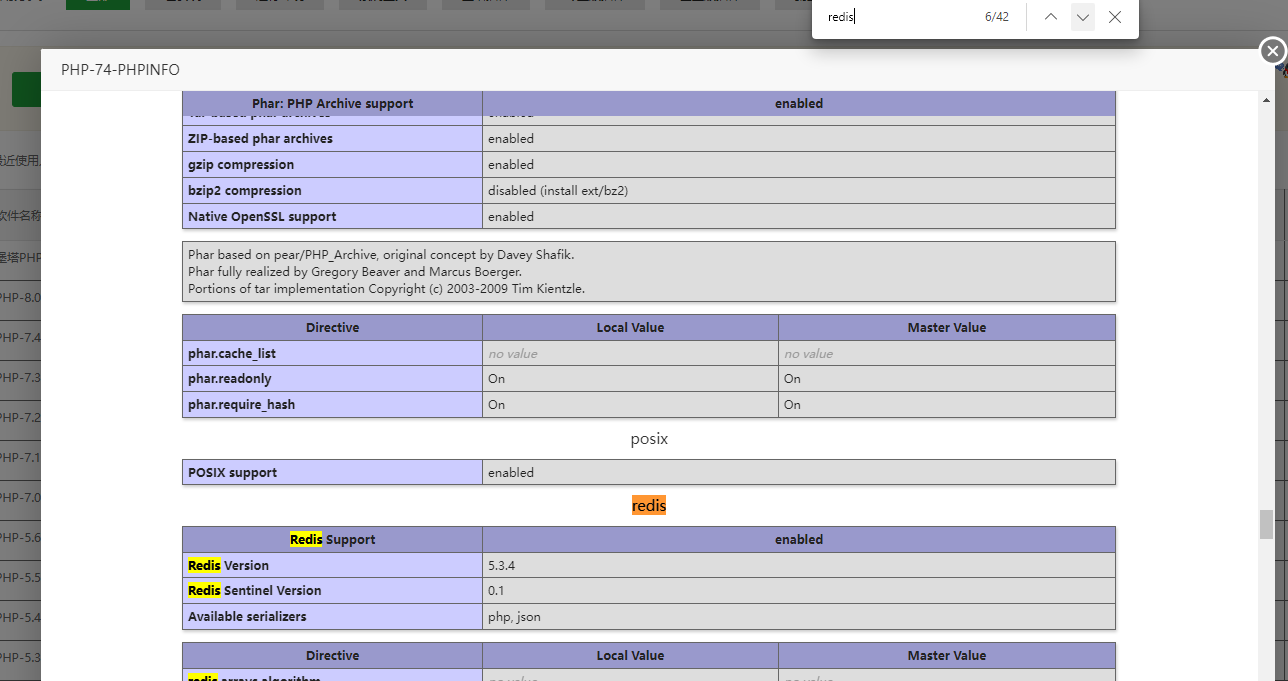Click the phar.require_hash directive

pyautogui.click(x=241, y=405)
